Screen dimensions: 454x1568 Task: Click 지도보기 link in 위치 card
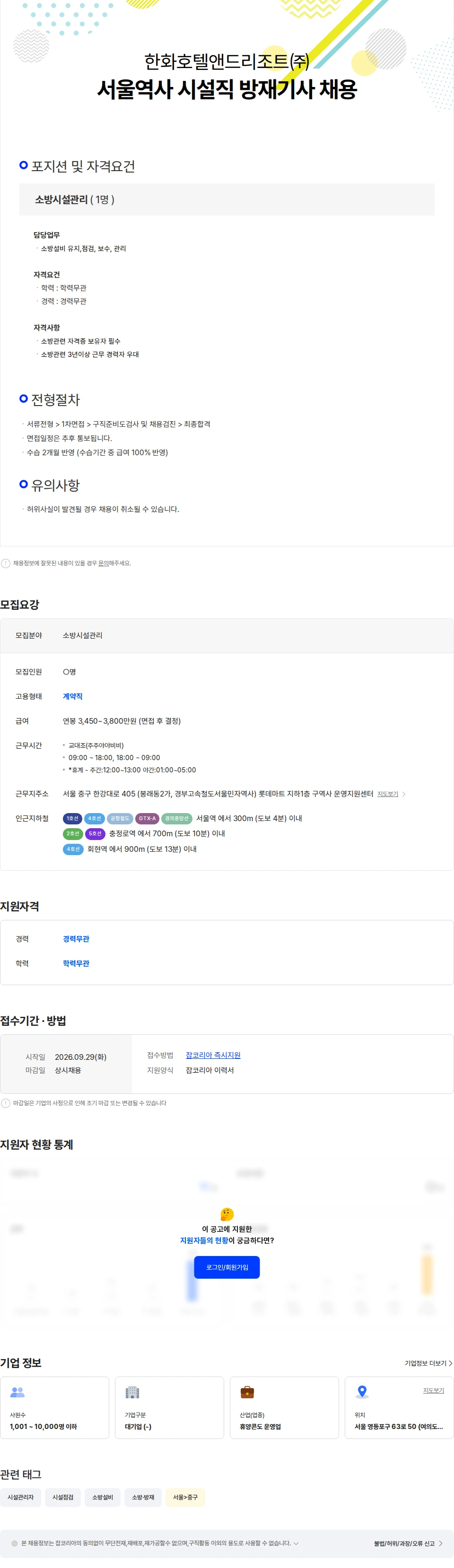tap(433, 1390)
